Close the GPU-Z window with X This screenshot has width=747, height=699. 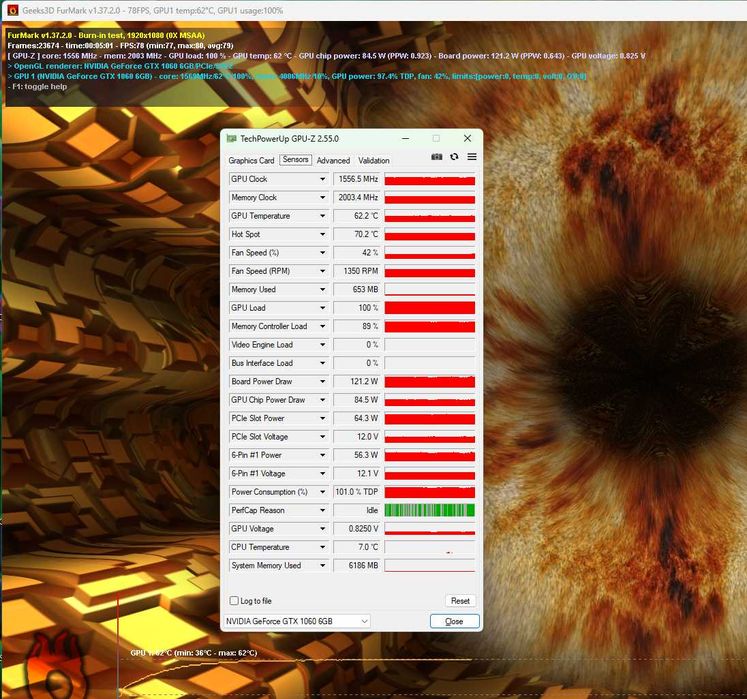[x=467, y=138]
